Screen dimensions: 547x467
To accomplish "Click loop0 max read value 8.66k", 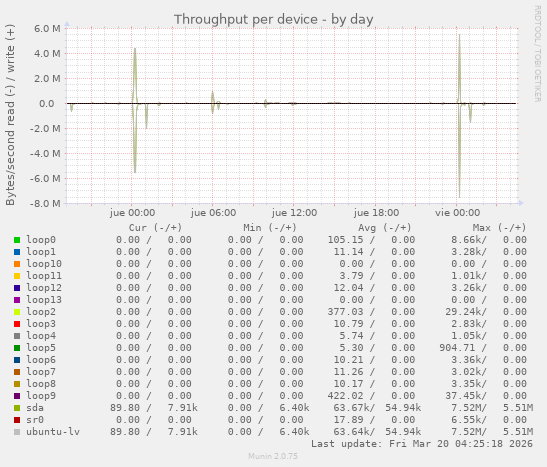I will [x=466, y=240].
